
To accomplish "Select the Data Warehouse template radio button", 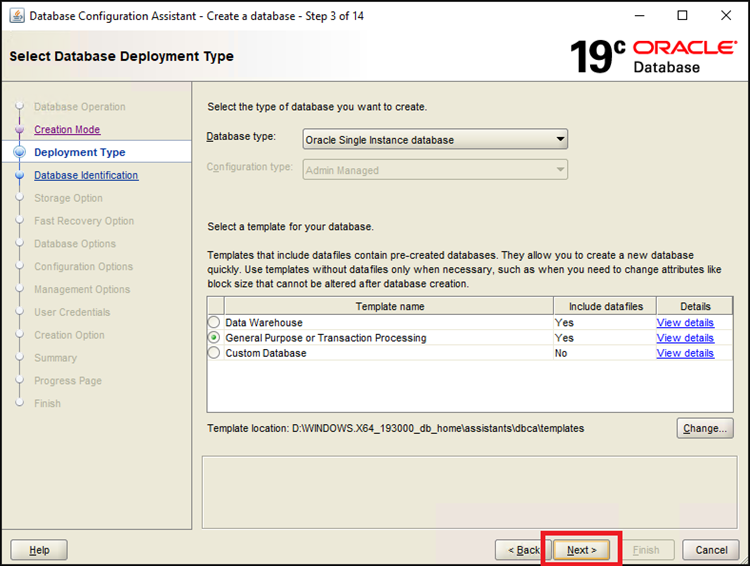I will tap(214, 322).
